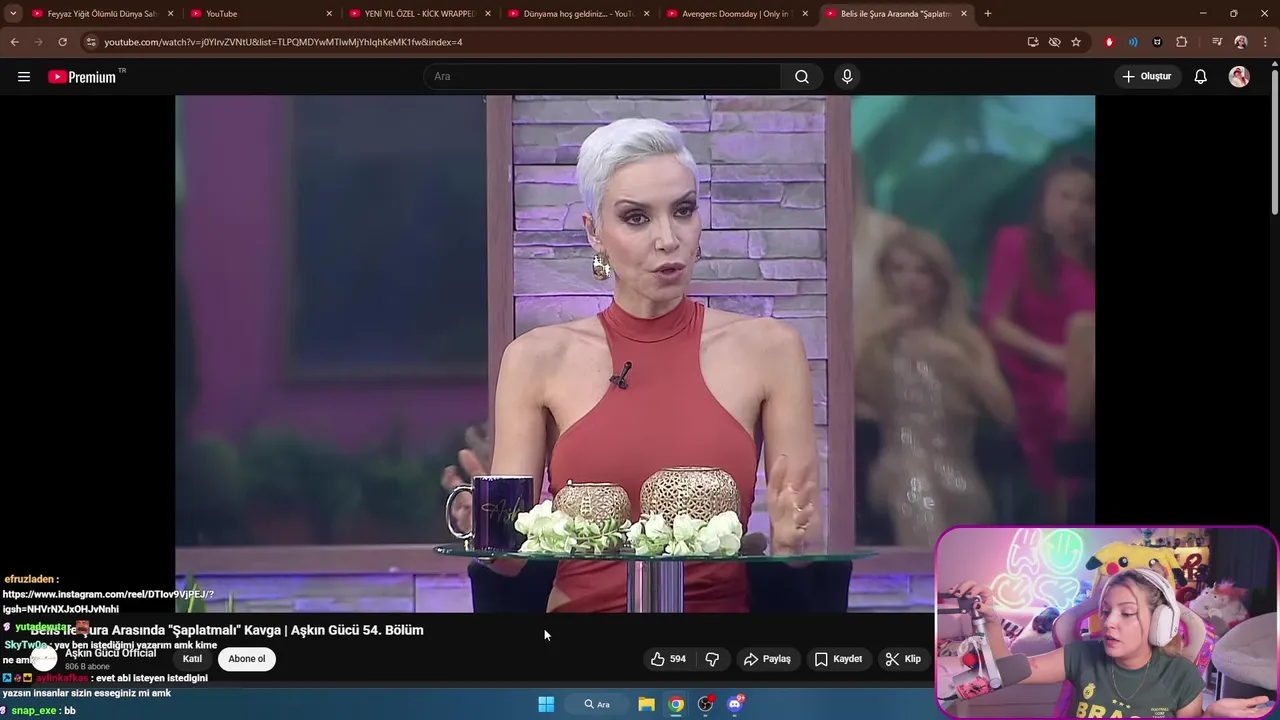Start voice search with microphone icon
1280x720 pixels.
pos(847,77)
